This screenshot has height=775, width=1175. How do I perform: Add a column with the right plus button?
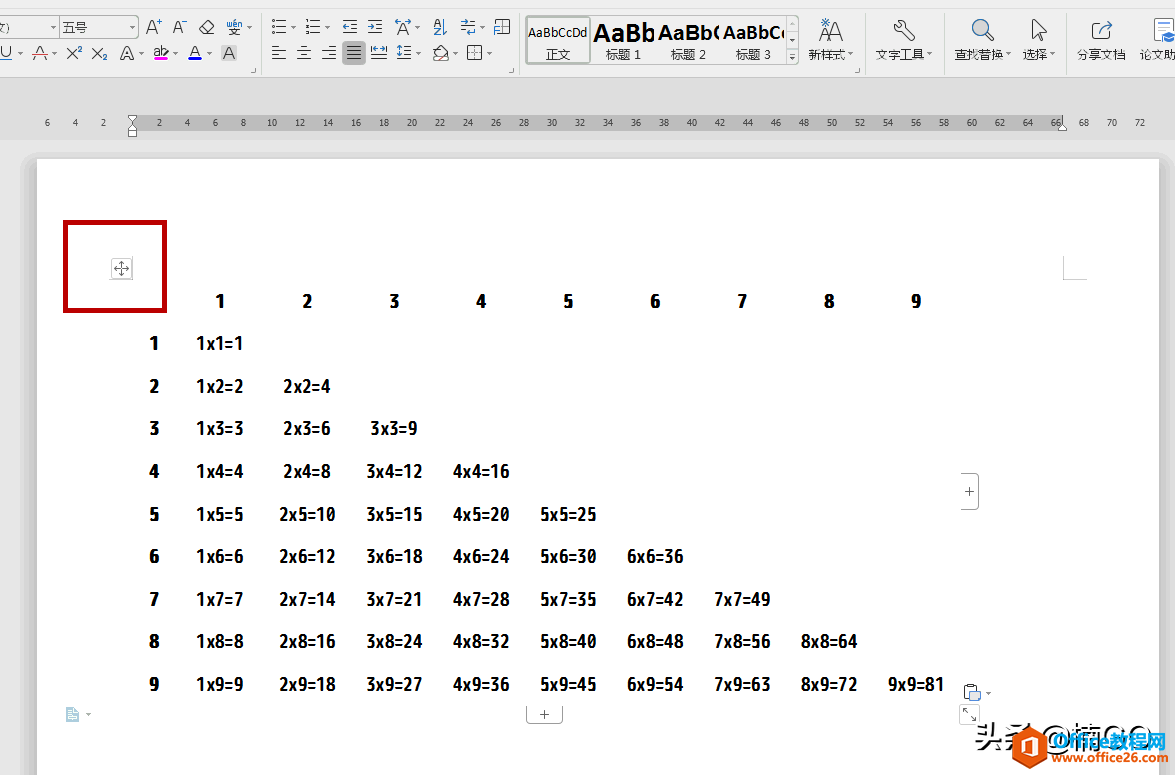[x=970, y=492]
